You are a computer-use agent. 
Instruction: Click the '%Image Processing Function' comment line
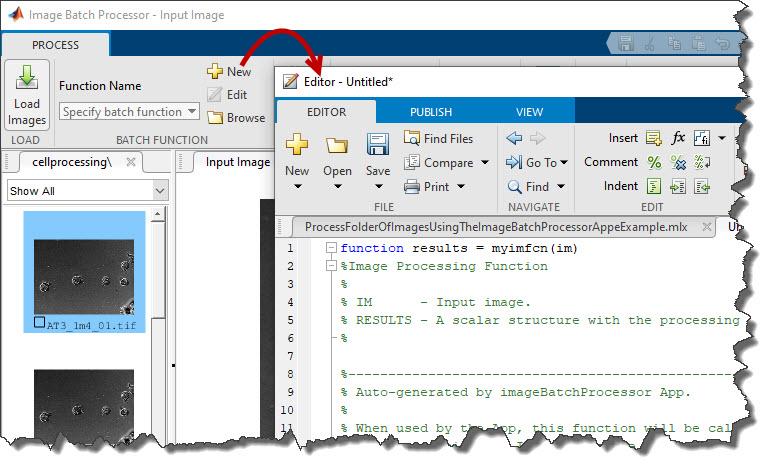point(444,266)
